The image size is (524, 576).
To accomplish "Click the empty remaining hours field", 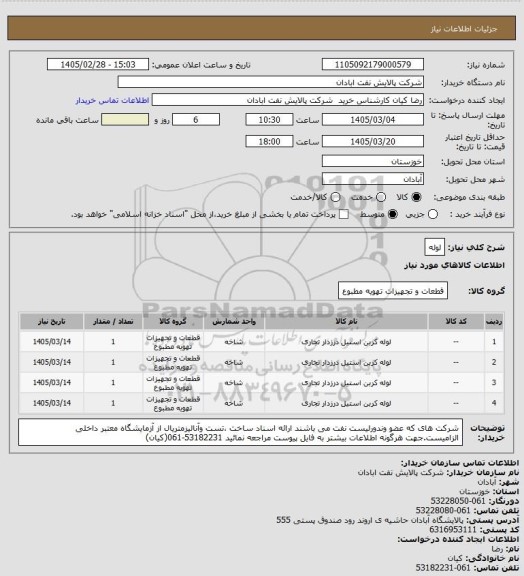I will click(125, 120).
